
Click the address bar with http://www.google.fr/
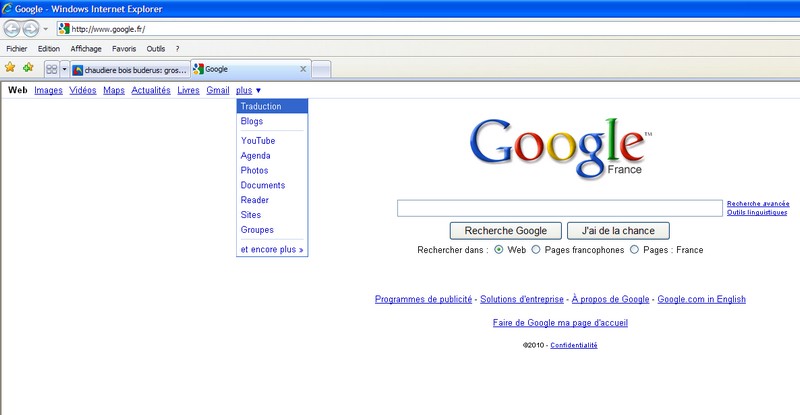tap(428, 29)
